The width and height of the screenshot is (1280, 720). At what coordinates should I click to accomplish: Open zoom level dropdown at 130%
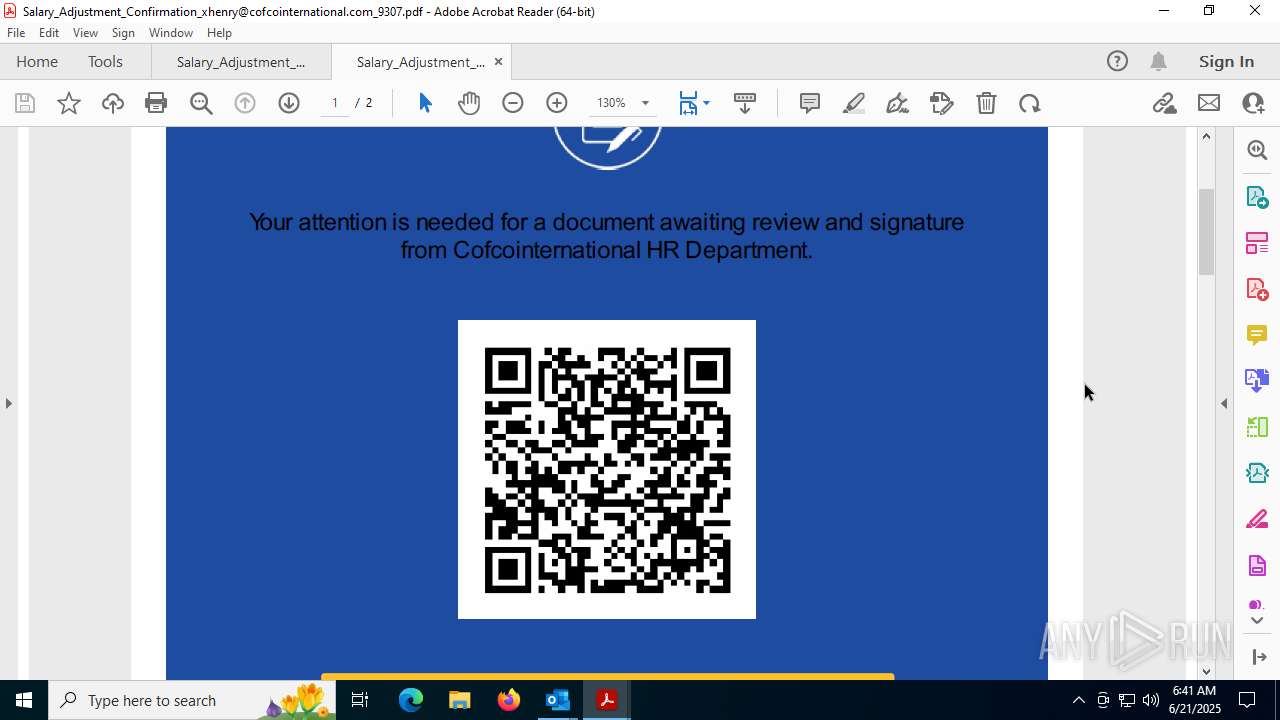click(645, 103)
